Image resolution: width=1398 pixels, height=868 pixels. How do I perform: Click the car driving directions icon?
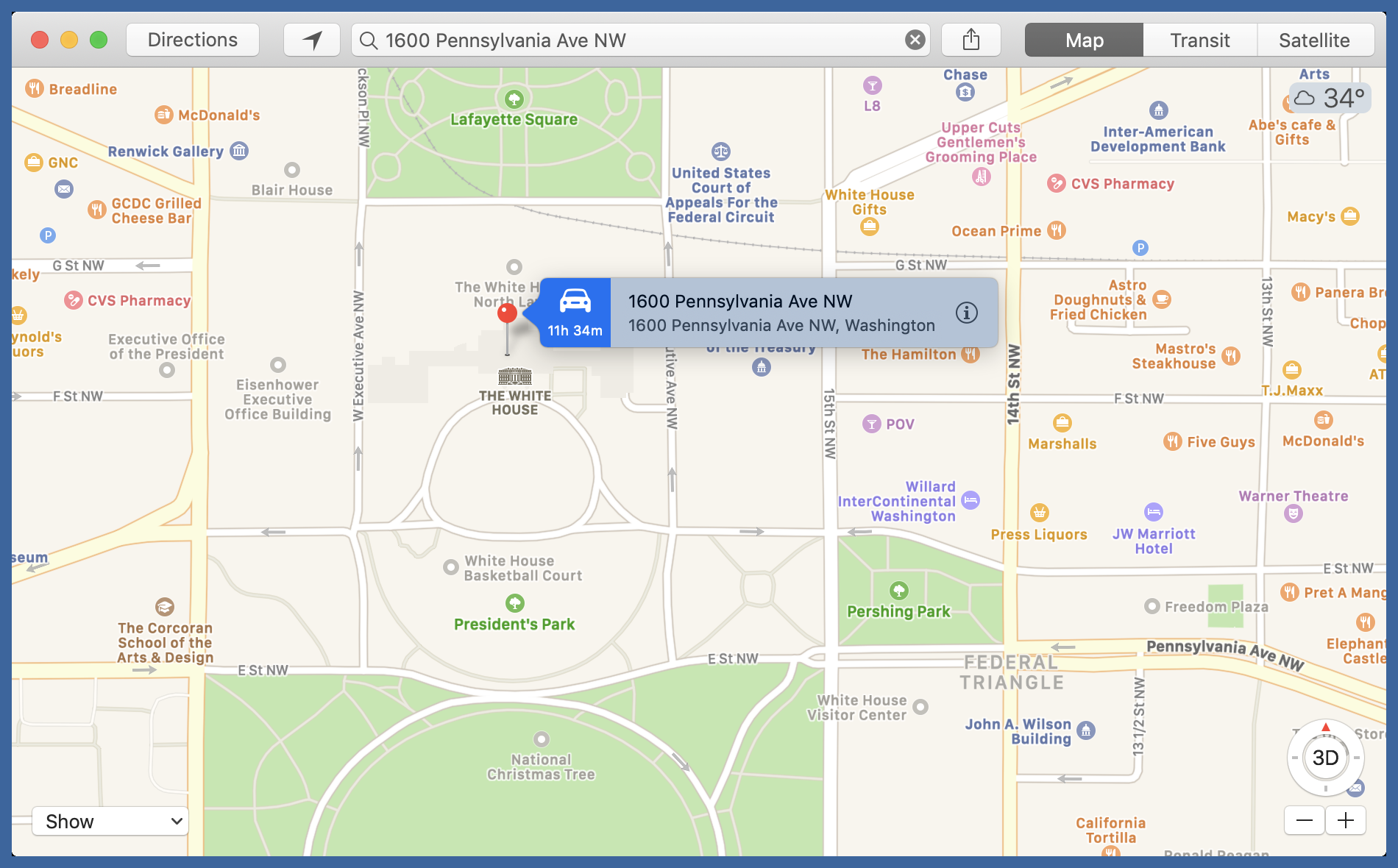point(575,303)
